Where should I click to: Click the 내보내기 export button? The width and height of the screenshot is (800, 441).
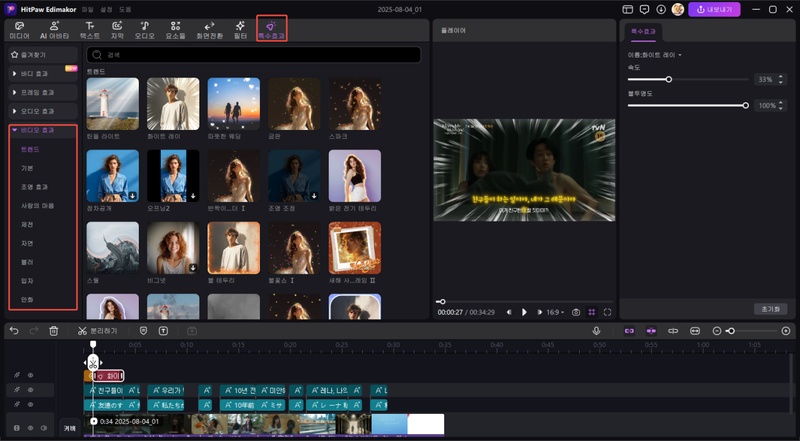point(714,9)
